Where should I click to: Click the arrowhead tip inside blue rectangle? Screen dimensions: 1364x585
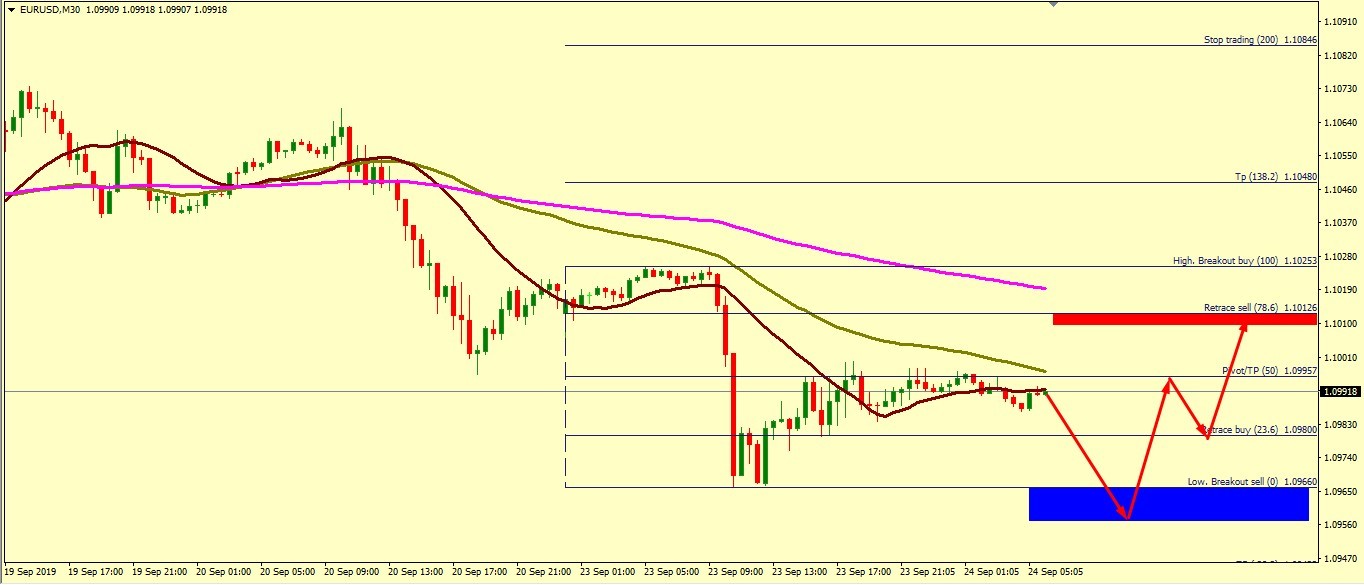pos(1126,516)
